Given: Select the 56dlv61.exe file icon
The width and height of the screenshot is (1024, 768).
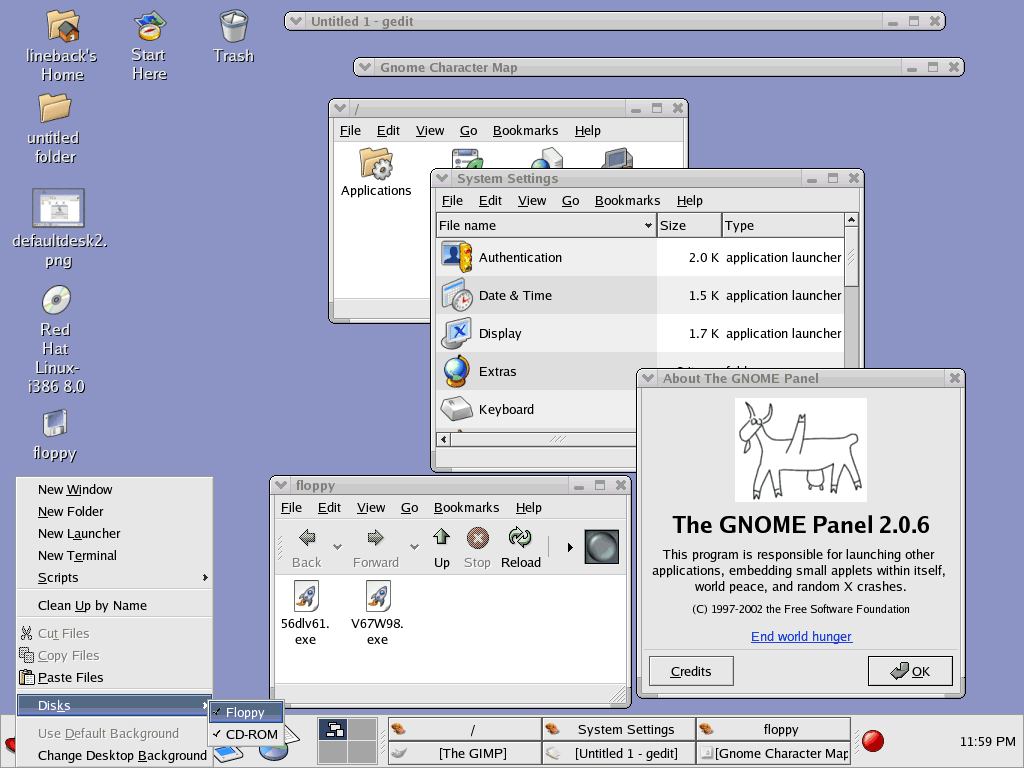Looking at the screenshot, I should pos(305,597).
